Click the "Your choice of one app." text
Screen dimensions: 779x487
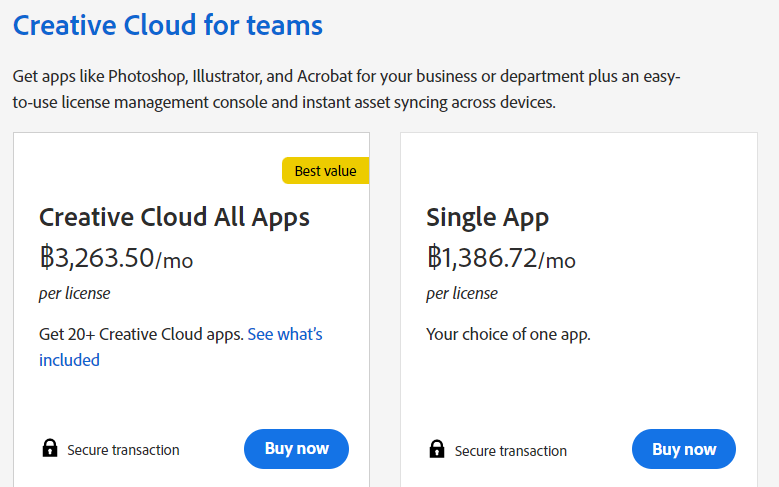tap(508, 334)
